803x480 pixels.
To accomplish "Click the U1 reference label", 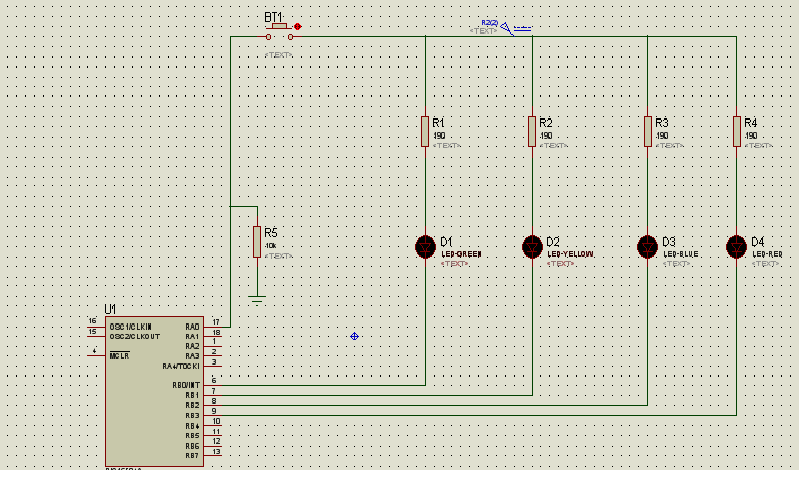I will [110, 309].
